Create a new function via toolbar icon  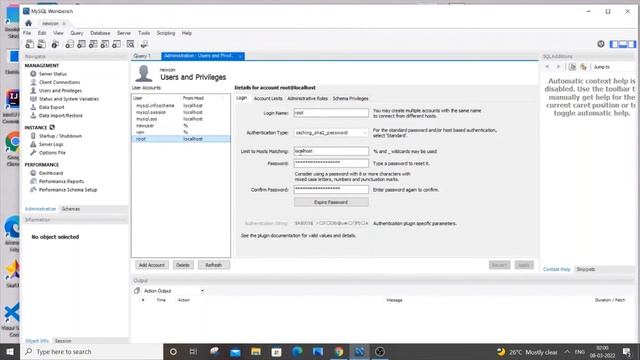pyautogui.click(x=117, y=44)
